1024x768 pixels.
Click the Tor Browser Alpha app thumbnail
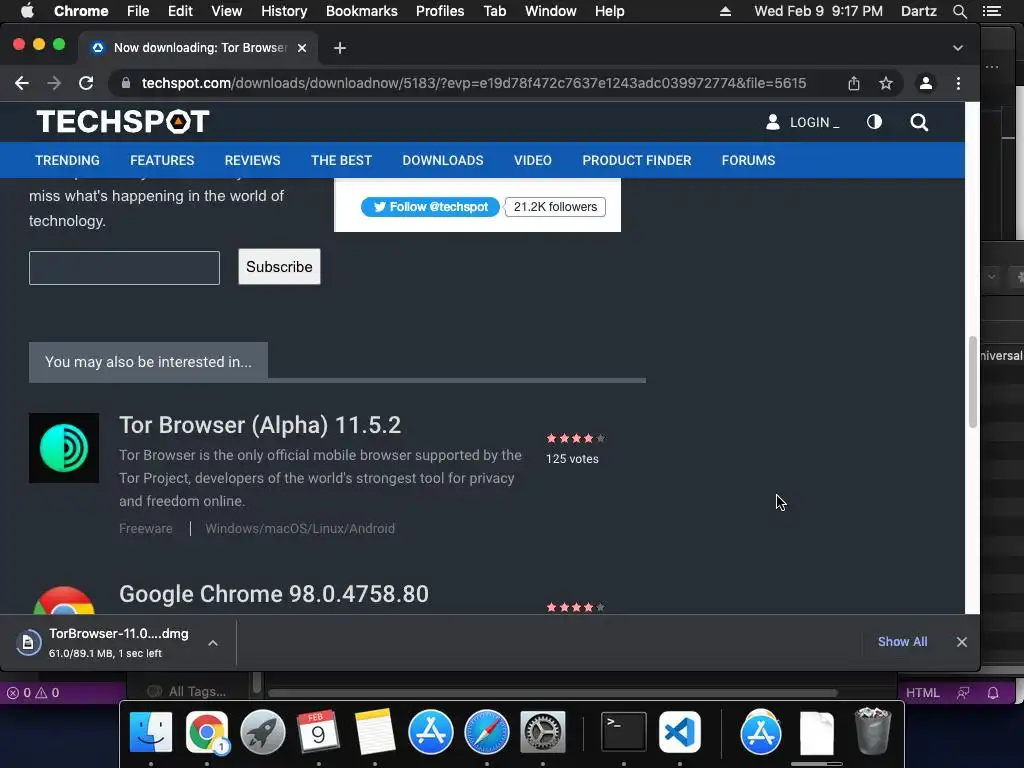coord(64,448)
